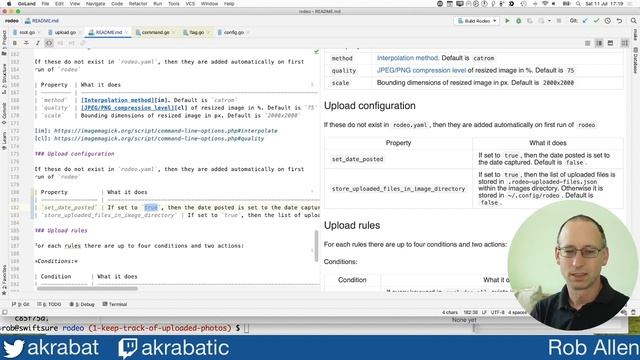Open the Project tool window
The image size is (640, 360).
click(4, 42)
